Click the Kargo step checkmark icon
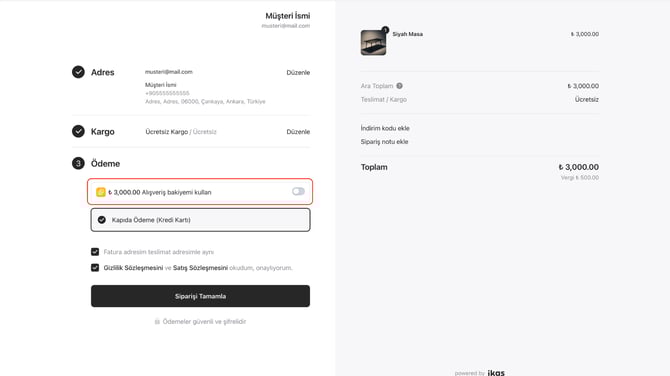Viewport: 670px width, 376px height. click(78, 131)
